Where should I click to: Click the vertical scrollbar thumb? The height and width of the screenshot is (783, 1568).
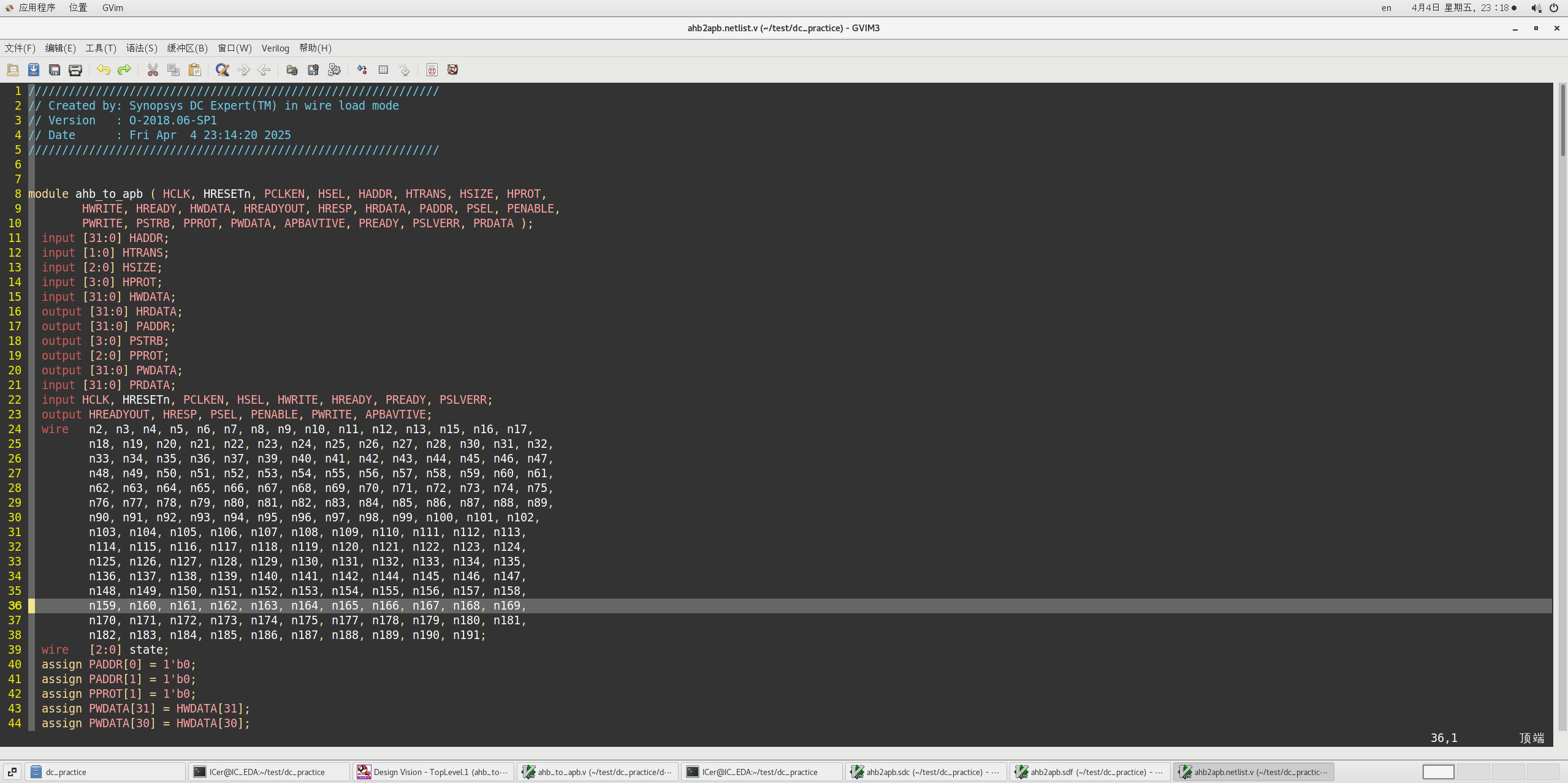[1562, 119]
